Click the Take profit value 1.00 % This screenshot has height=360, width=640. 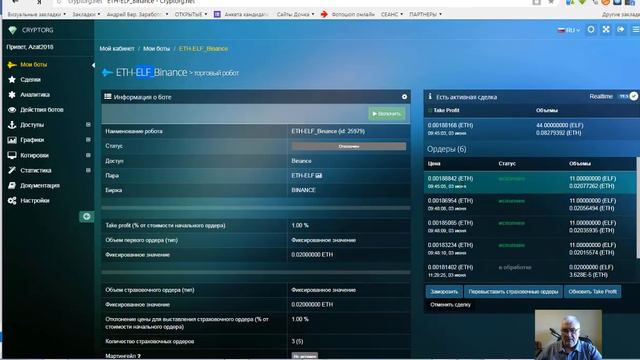tap(300, 225)
